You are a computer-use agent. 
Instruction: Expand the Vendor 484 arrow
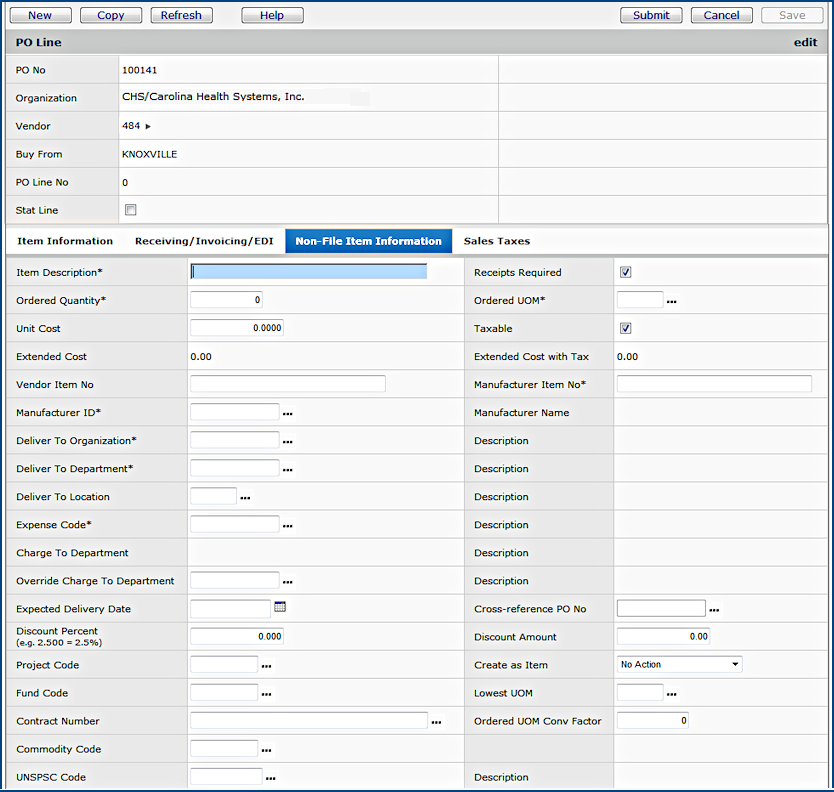pos(148,127)
